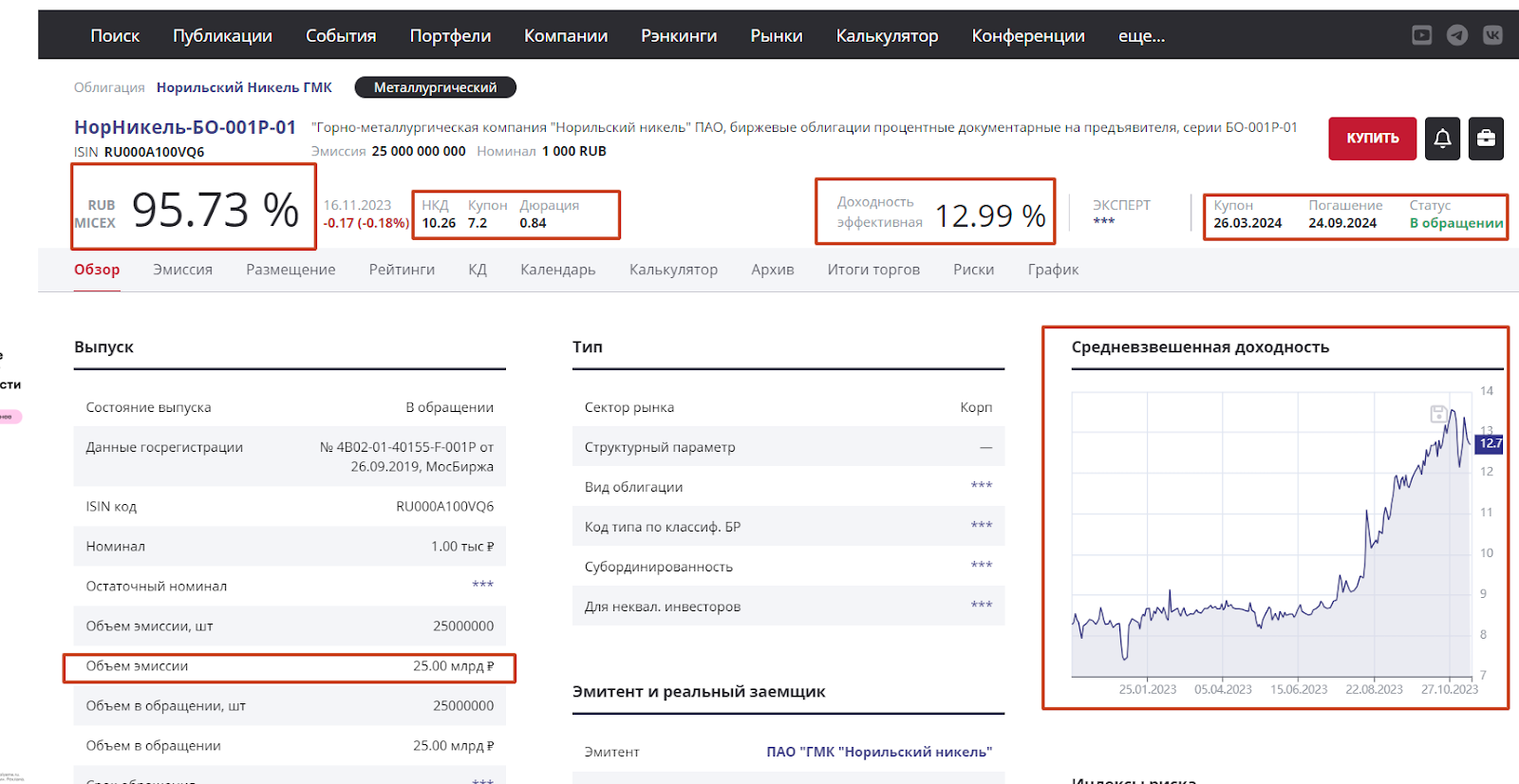Click the ЭКСПЕРТ rating stars
The height and width of the screenshot is (784, 1519).
pos(1104,222)
